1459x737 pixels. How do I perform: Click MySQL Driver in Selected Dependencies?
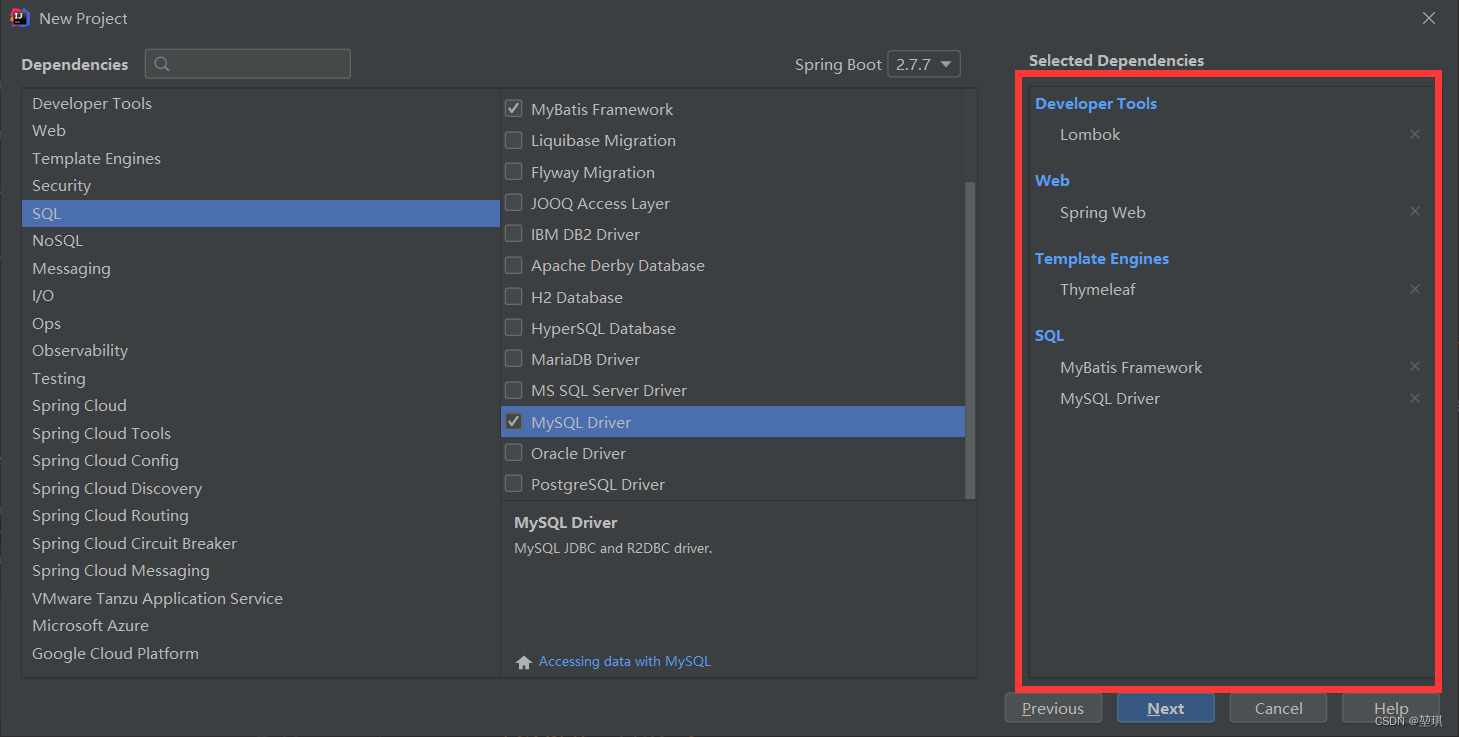click(x=1110, y=398)
